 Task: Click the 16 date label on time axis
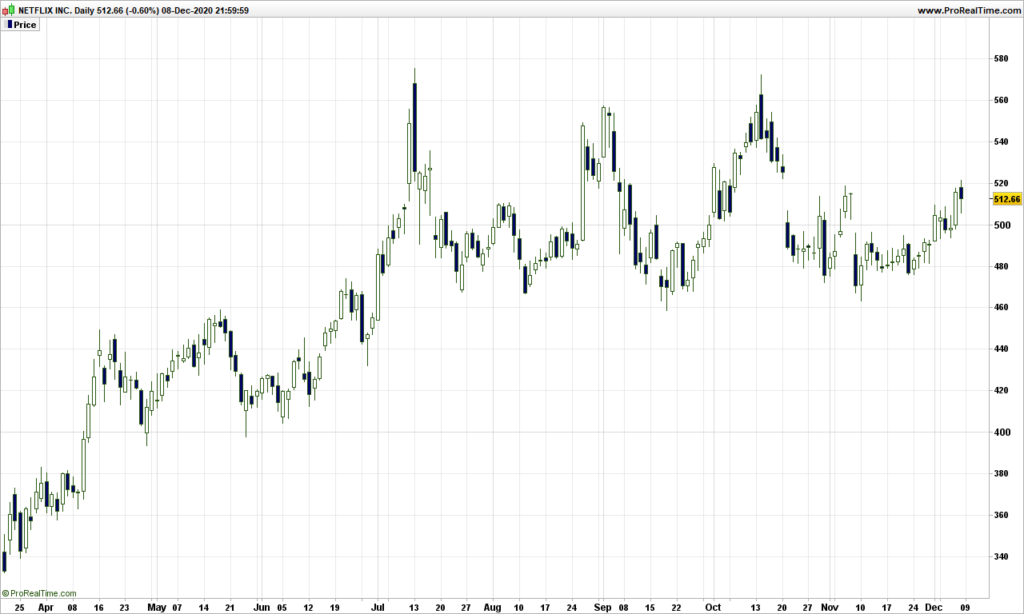pyautogui.click(x=99, y=607)
